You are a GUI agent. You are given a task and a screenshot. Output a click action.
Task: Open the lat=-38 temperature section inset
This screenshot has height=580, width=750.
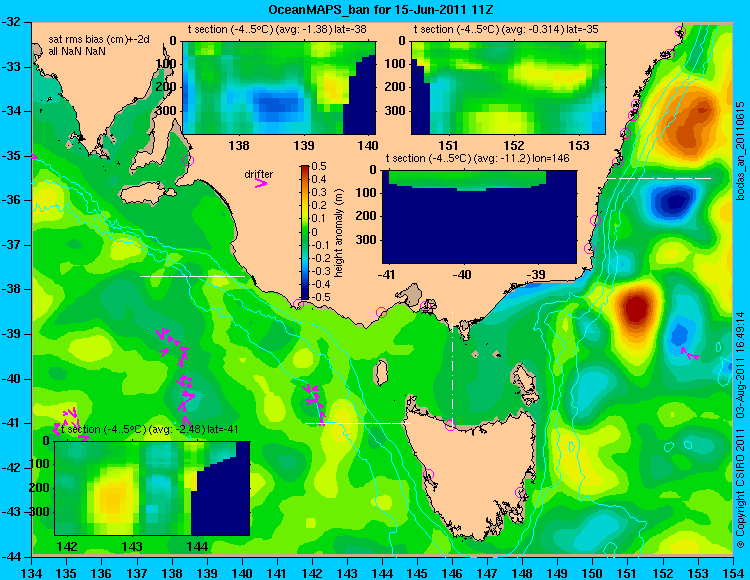(x=279, y=88)
